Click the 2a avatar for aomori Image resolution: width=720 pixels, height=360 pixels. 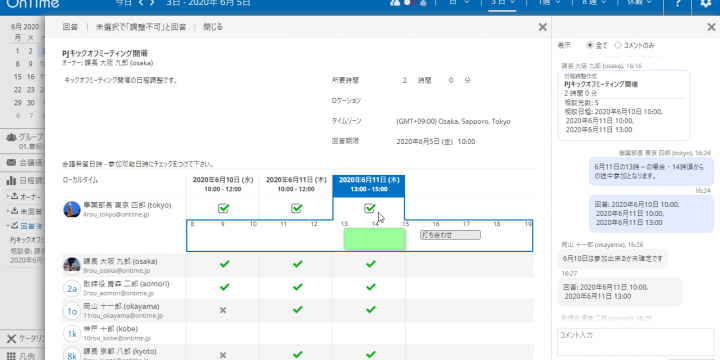pos(72,288)
